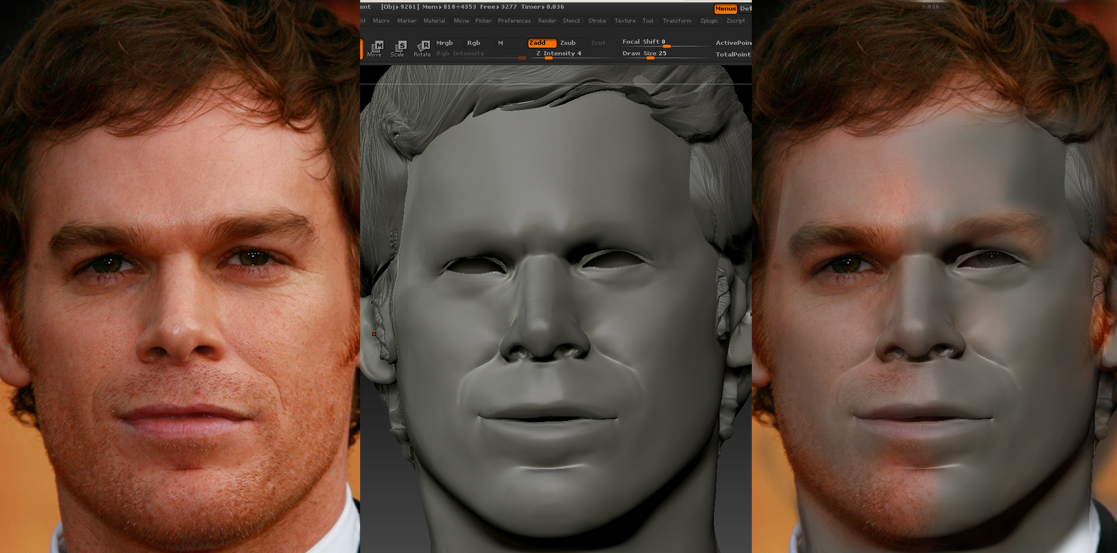
Task: Open the Texture menu
Action: click(625, 21)
